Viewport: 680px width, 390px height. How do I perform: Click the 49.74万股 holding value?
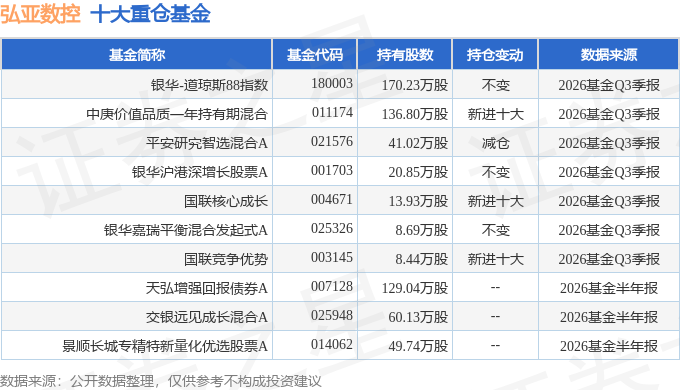click(x=418, y=347)
